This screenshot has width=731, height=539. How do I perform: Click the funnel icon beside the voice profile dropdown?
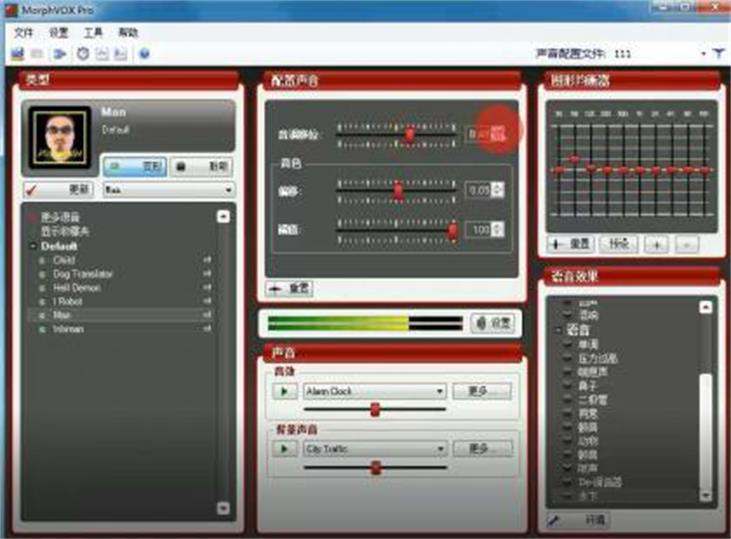coord(719,54)
